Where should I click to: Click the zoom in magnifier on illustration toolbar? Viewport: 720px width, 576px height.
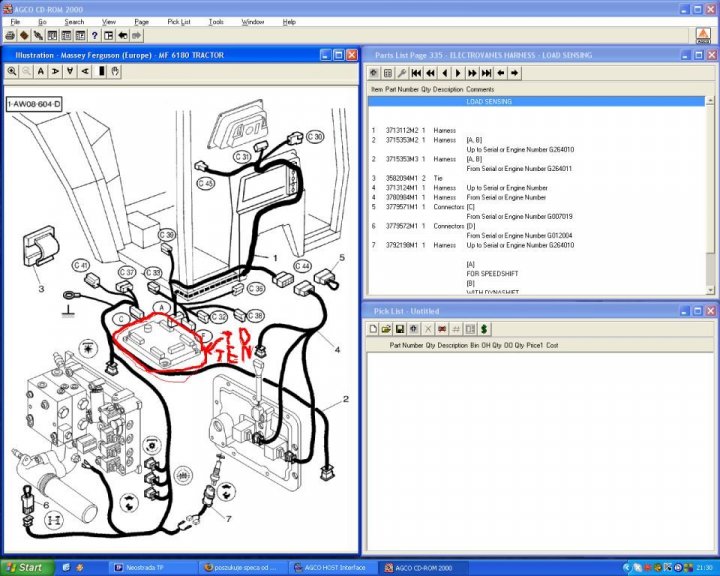[x=13, y=72]
